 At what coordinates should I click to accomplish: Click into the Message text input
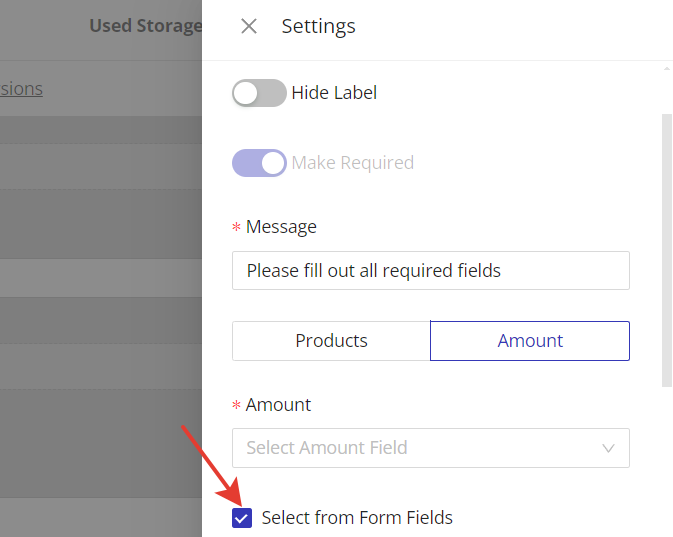(430, 270)
